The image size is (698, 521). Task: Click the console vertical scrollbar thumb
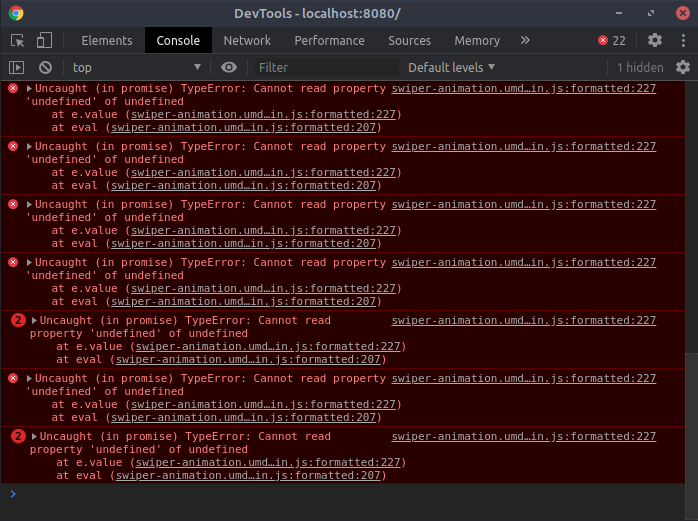691,435
